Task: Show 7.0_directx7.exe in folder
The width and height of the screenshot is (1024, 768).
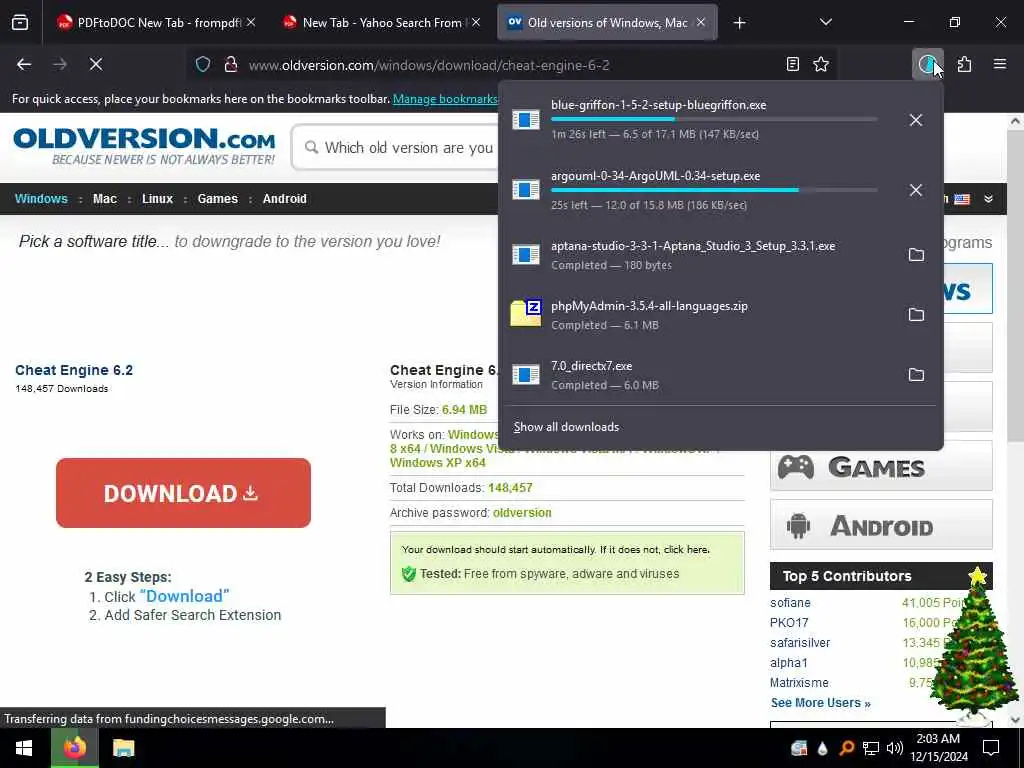Action: [916, 375]
